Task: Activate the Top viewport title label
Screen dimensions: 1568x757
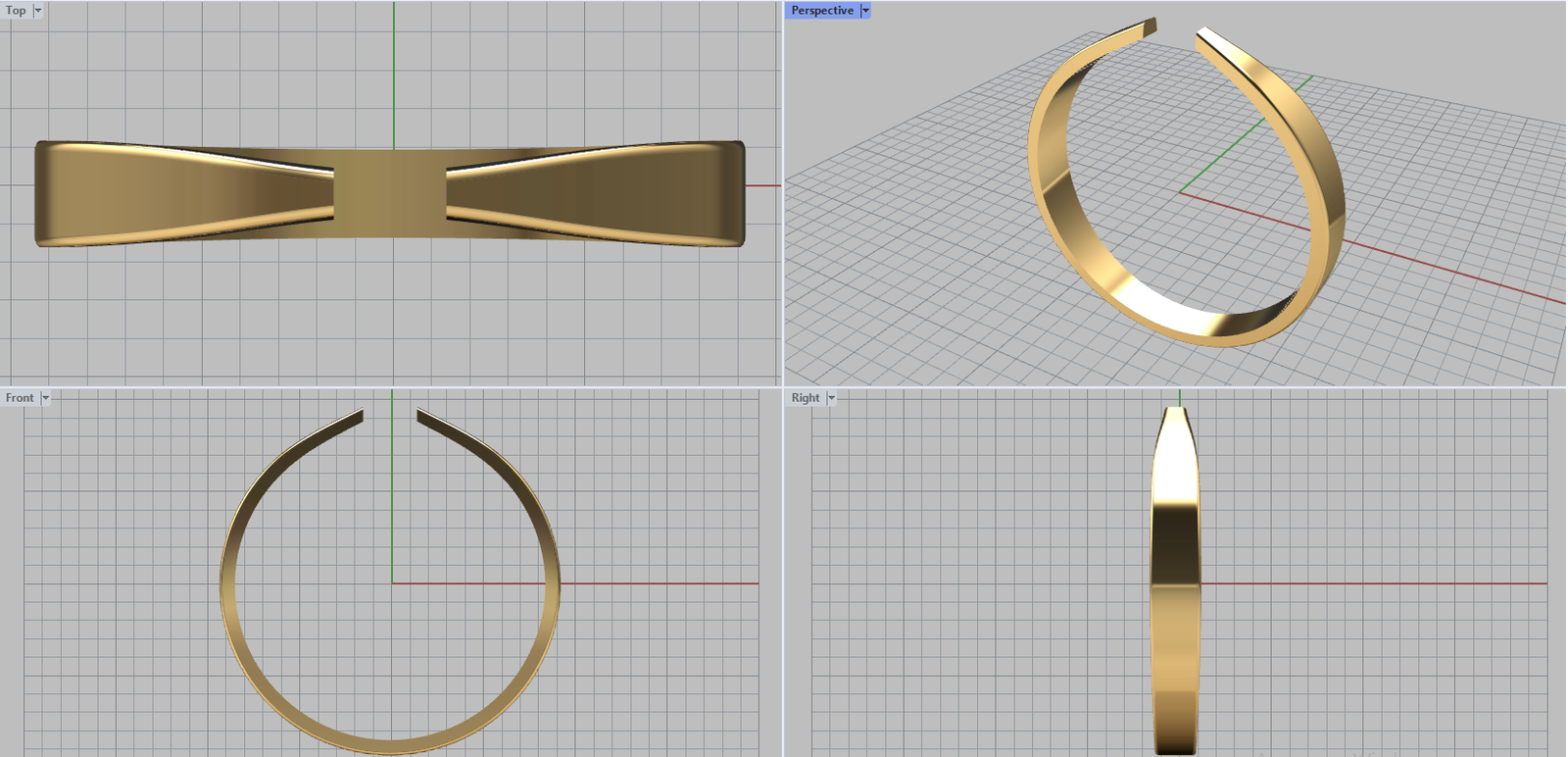Action: pos(16,11)
